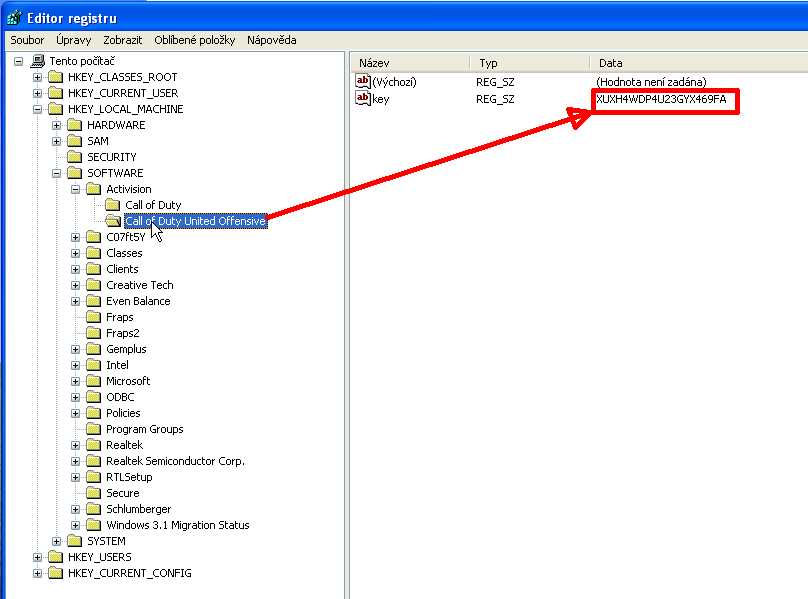Click the open folder icon of United Offensive

[113, 221]
